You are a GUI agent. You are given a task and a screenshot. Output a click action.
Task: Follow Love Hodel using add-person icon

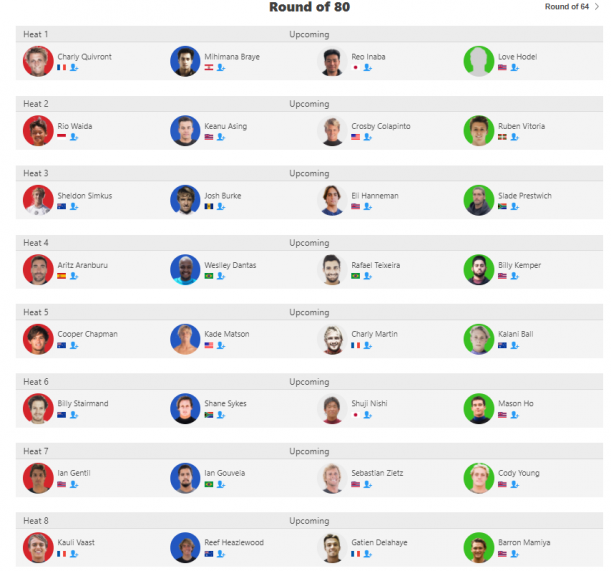tap(515, 68)
